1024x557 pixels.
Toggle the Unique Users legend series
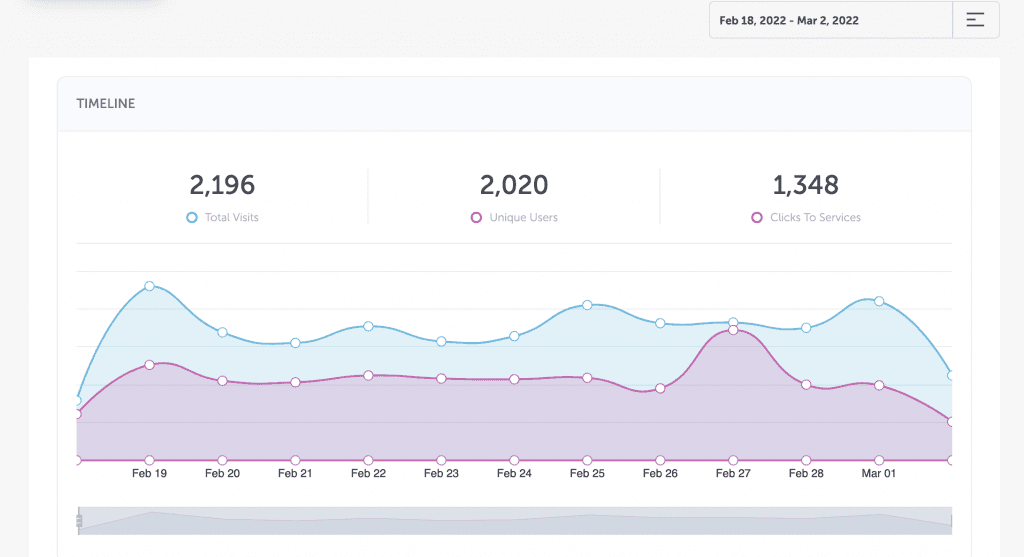514,217
